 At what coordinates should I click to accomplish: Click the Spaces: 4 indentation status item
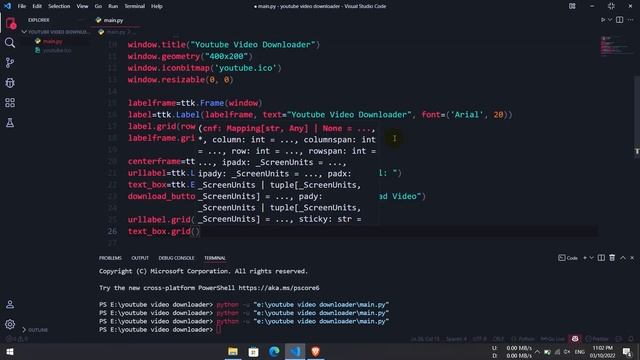[456, 339]
